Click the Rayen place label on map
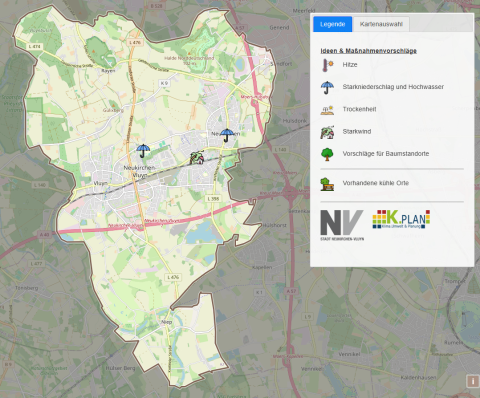This screenshot has height=398, width=480. (x=108, y=71)
